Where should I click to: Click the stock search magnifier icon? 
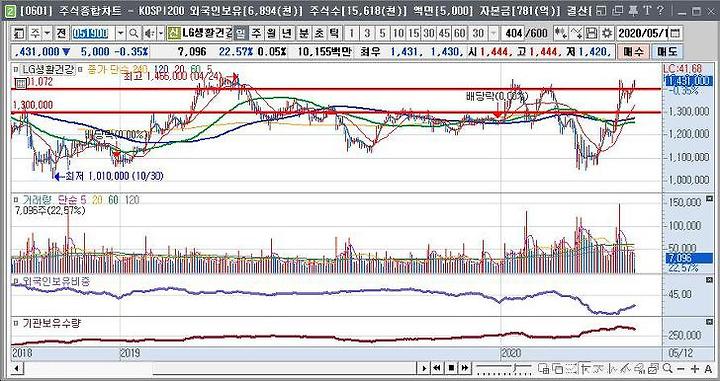tap(134, 33)
